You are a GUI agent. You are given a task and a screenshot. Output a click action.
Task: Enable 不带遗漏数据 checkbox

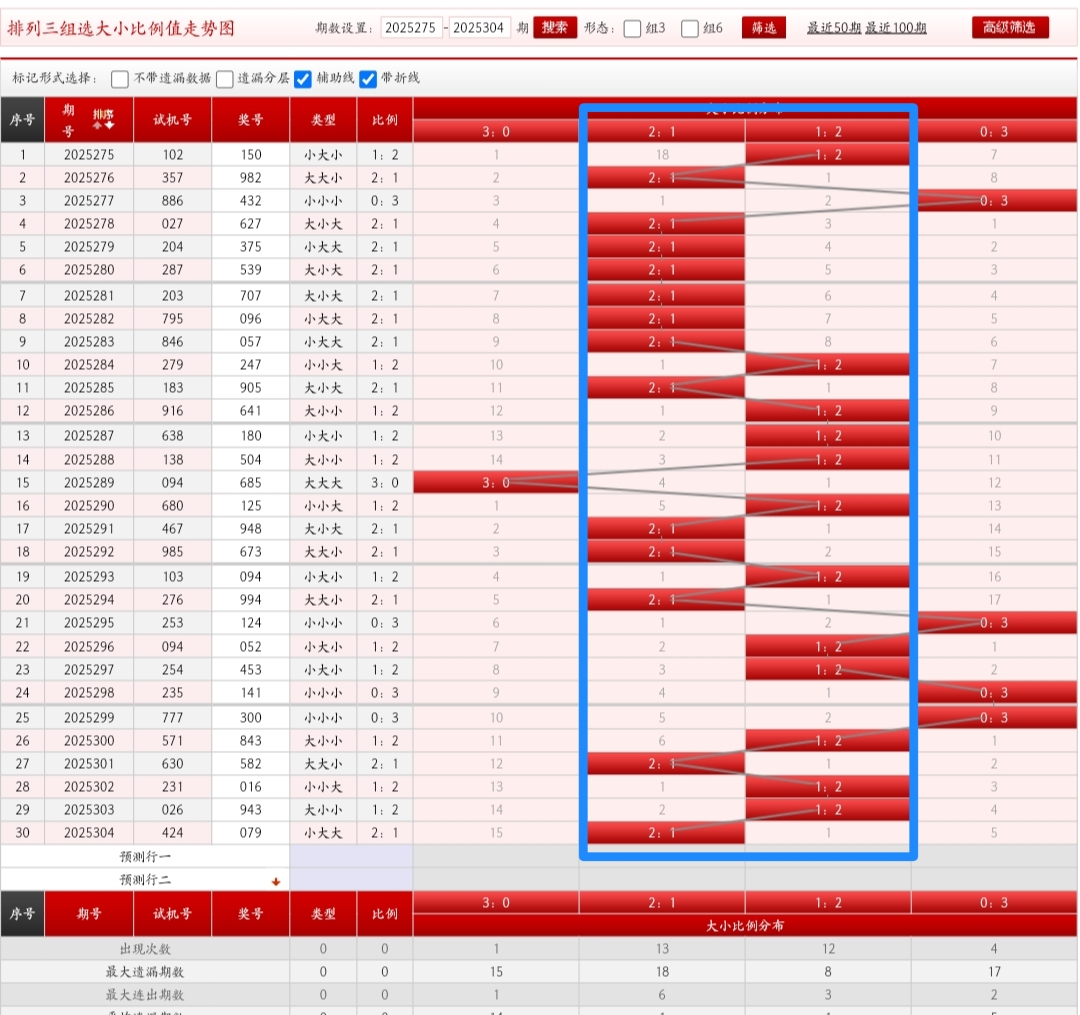[120, 79]
